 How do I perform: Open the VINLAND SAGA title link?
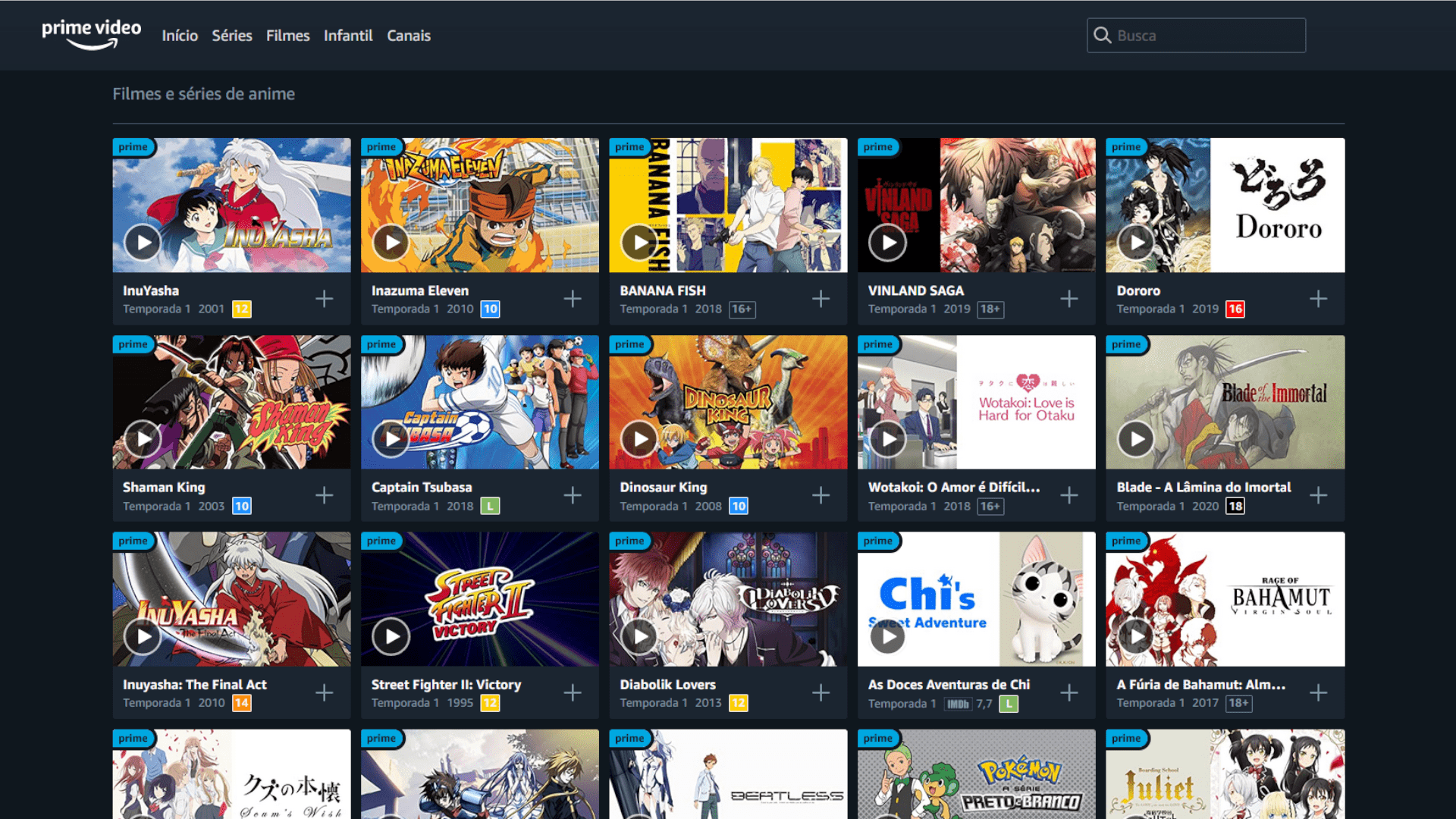[x=916, y=290]
